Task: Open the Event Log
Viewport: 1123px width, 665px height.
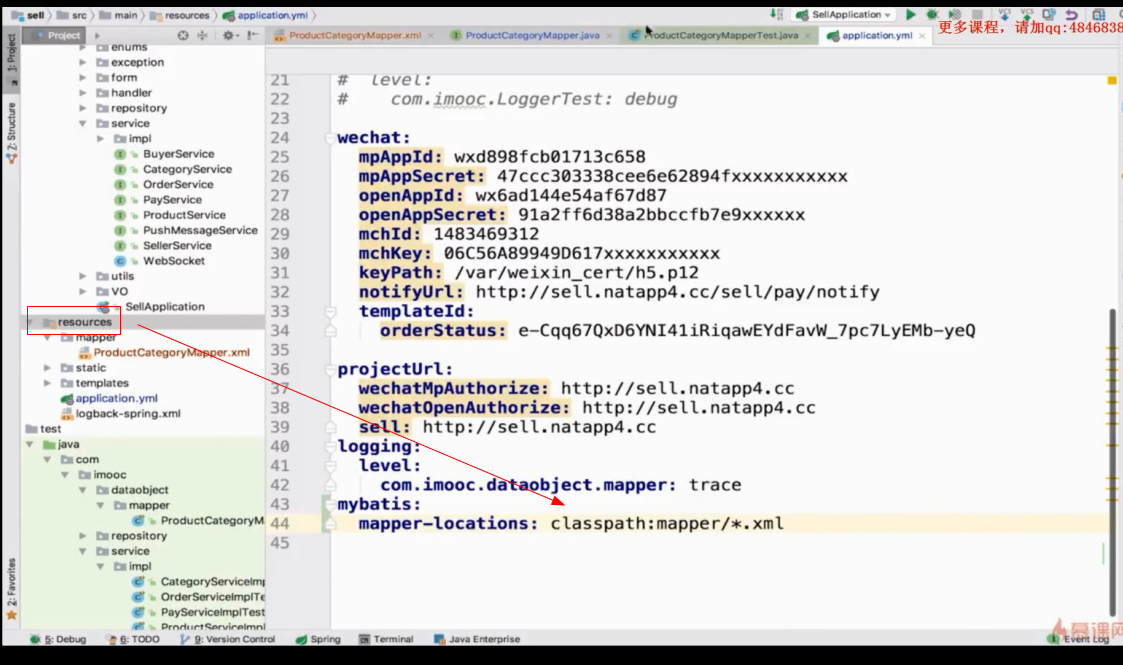Action: [x=1080, y=639]
